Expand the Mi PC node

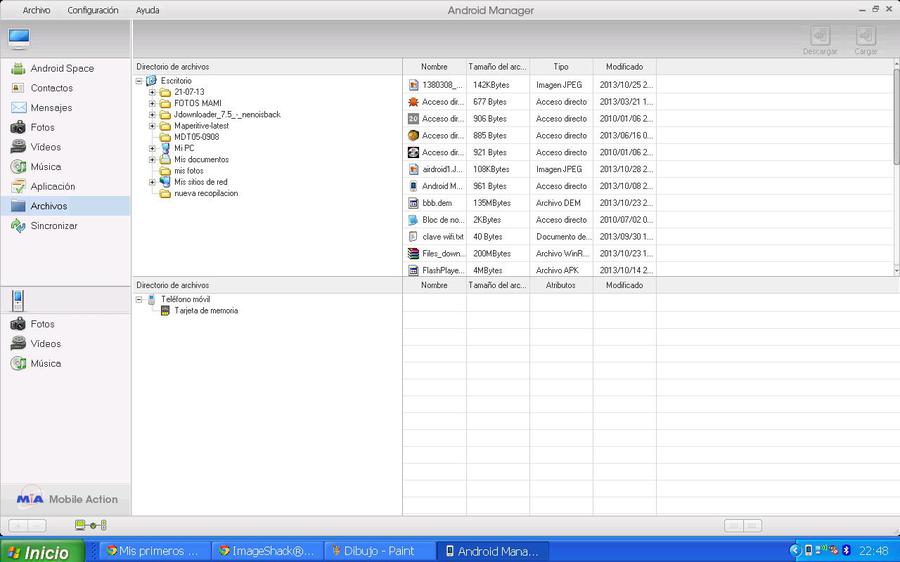click(152, 148)
